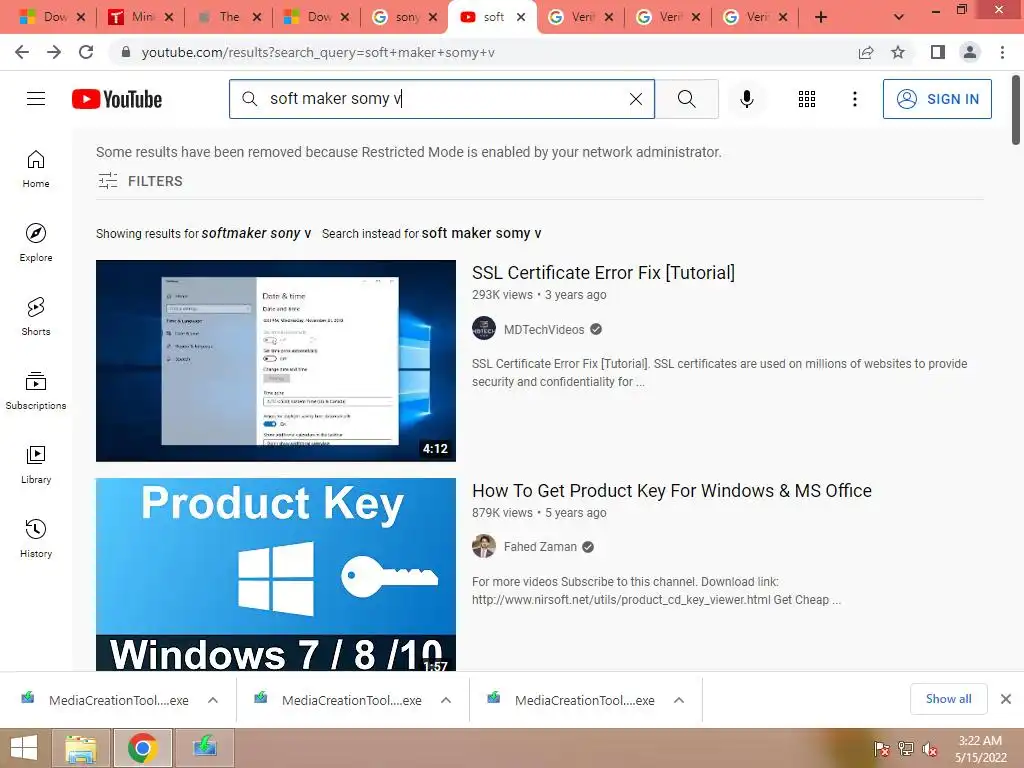Open MDTechVideos channel avatar
1024x768 pixels.
click(484, 328)
